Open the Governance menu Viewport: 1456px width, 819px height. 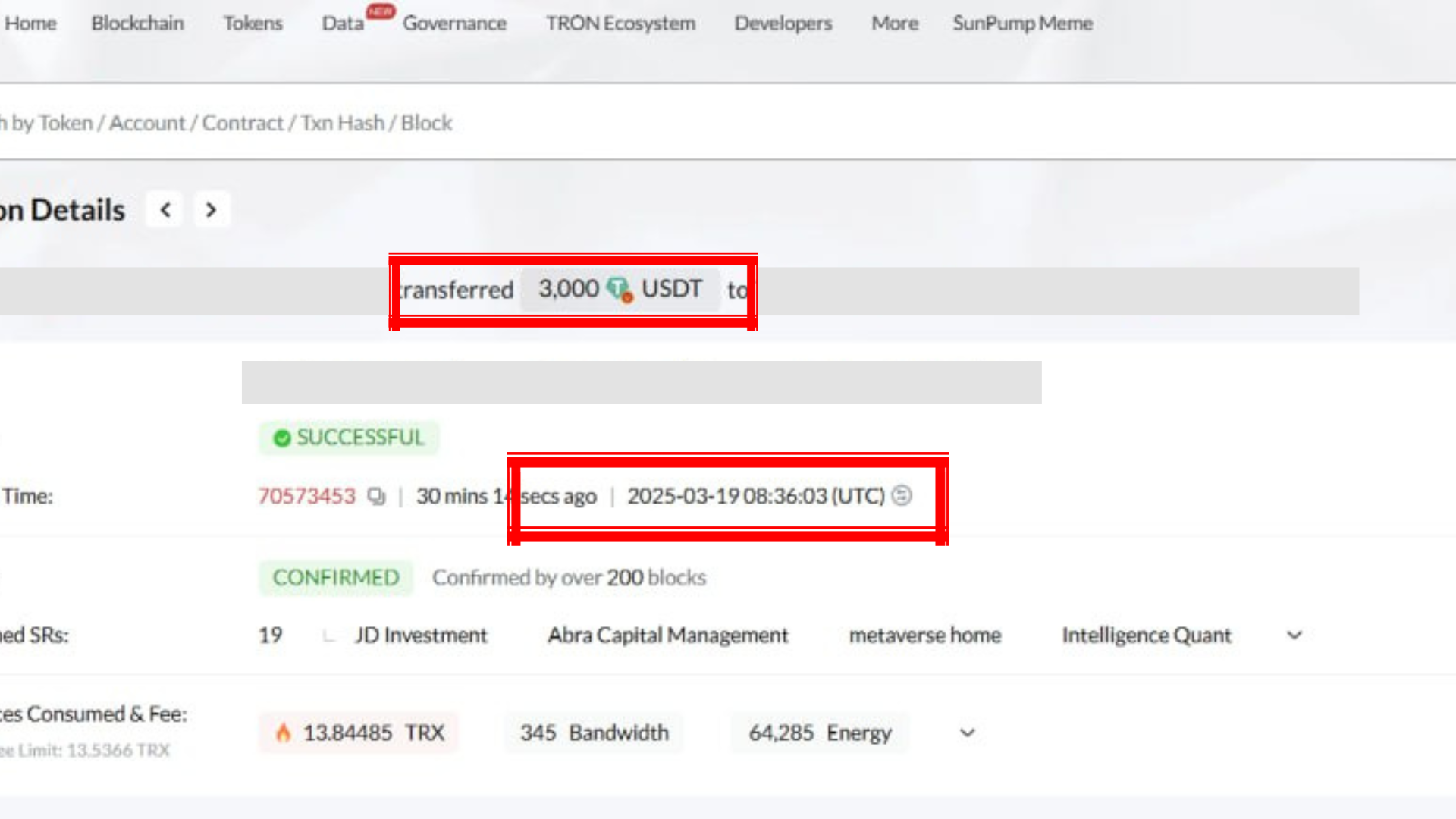pyautogui.click(x=454, y=24)
